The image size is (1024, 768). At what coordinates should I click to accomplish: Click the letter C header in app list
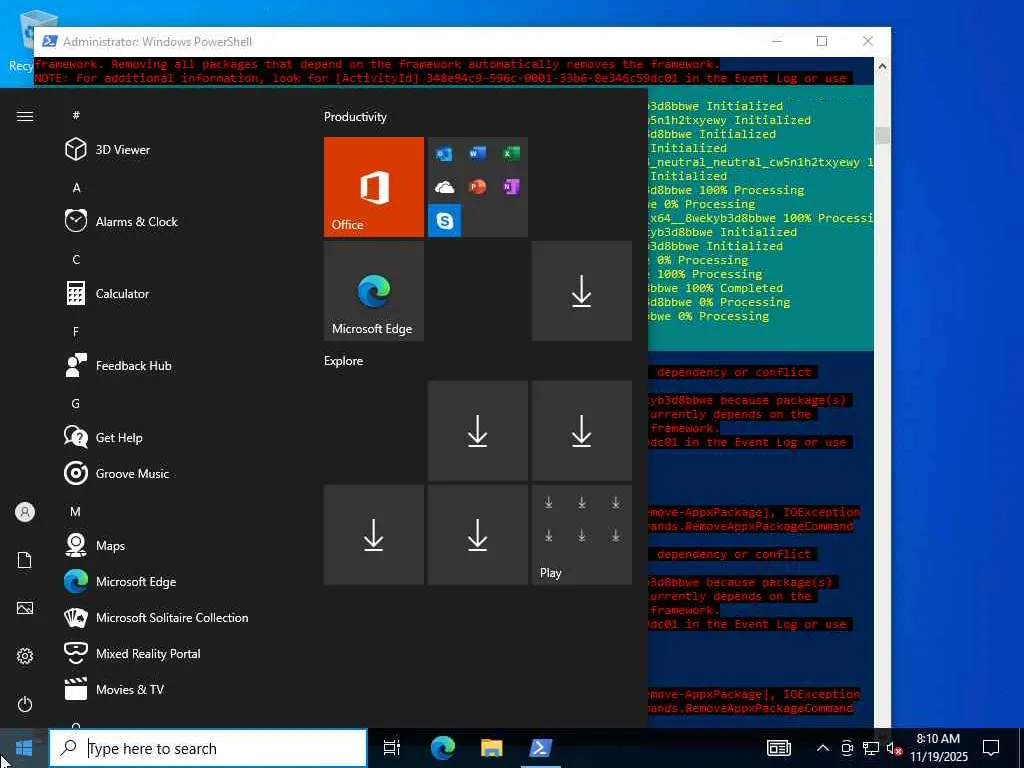click(76, 259)
